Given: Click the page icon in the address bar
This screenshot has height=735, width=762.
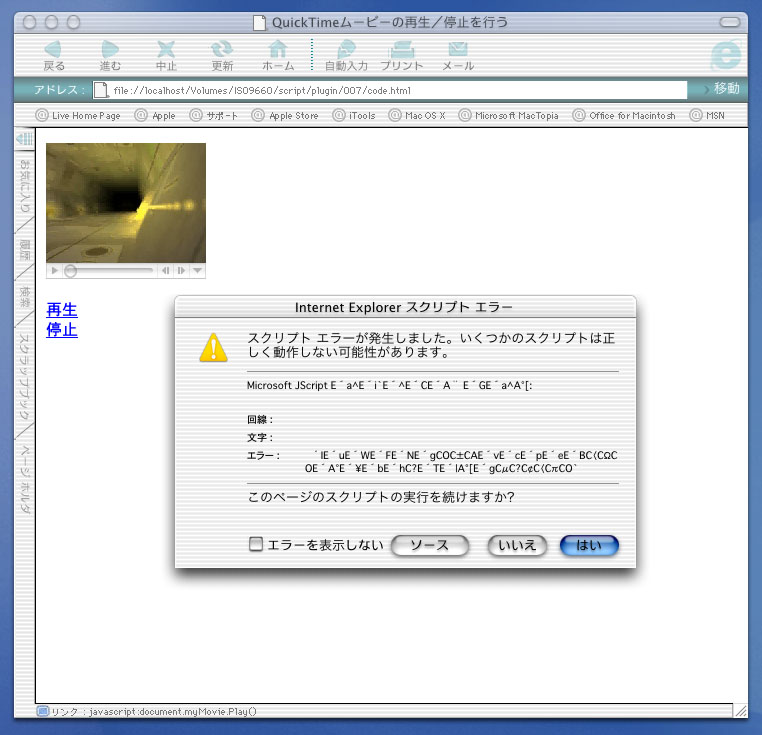Looking at the screenshot, I should tap(101, 90).
